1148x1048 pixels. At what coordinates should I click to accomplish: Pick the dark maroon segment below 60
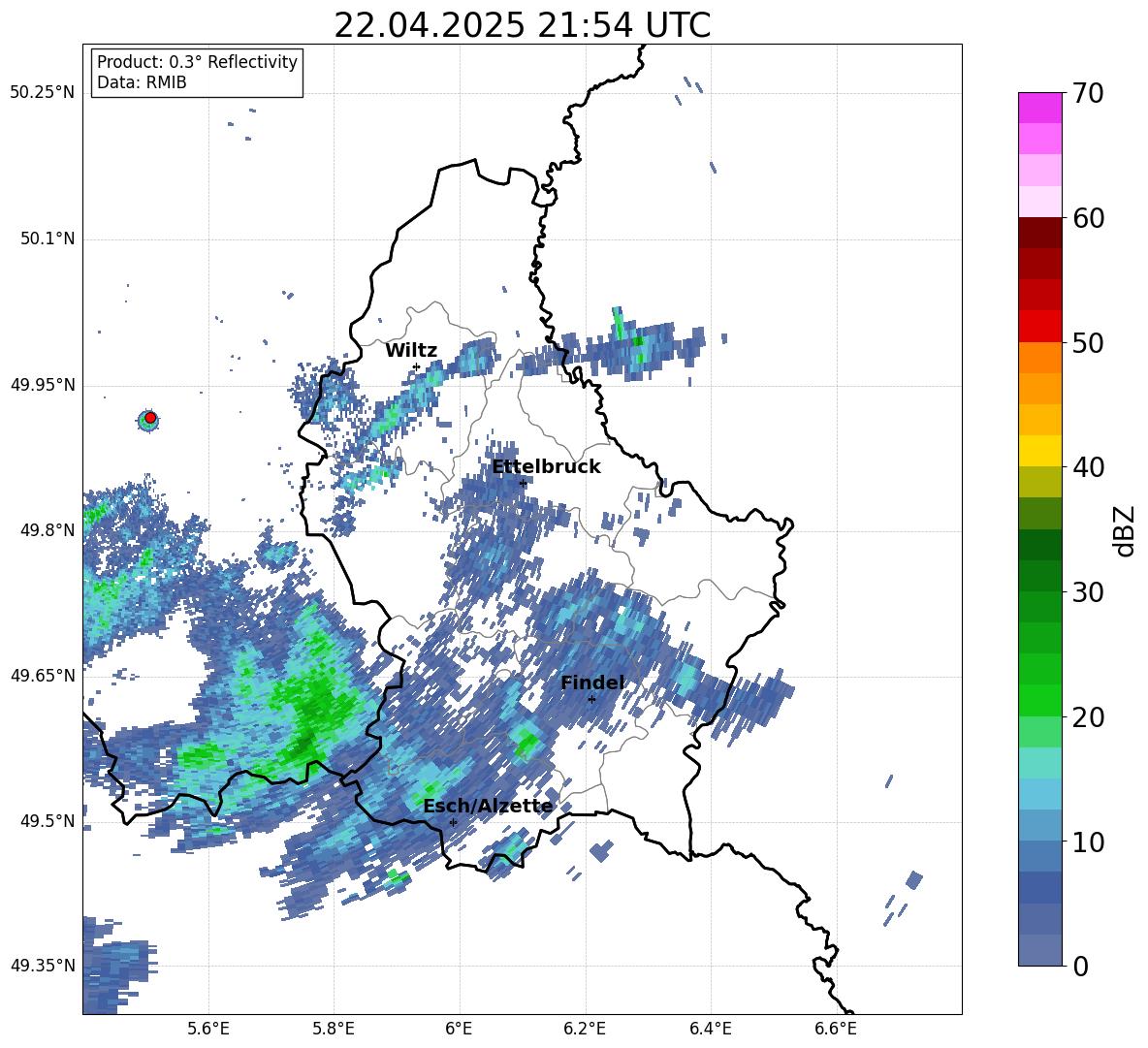1039,234
